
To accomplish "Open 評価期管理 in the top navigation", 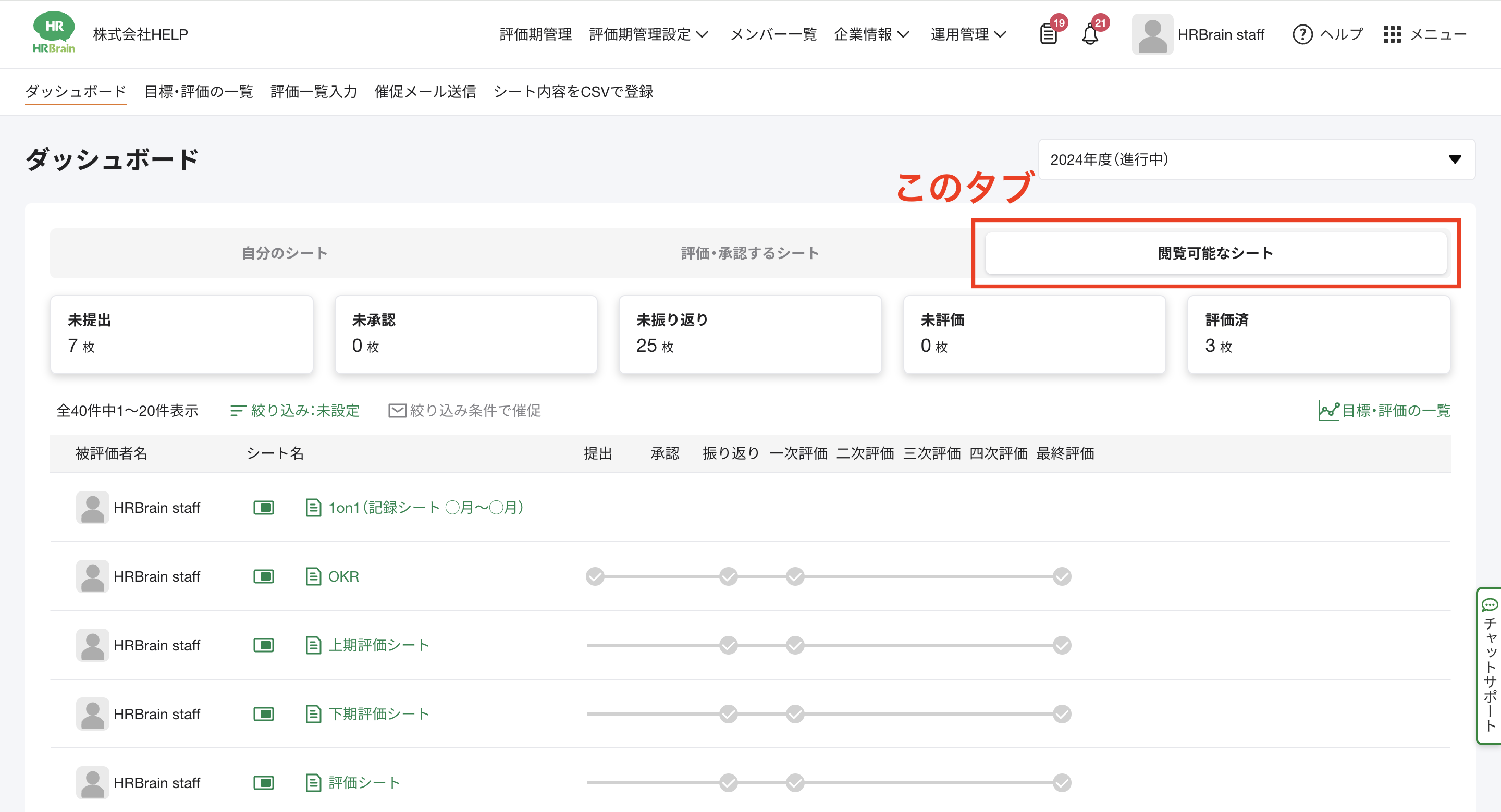I will click(x=535, y=34).
